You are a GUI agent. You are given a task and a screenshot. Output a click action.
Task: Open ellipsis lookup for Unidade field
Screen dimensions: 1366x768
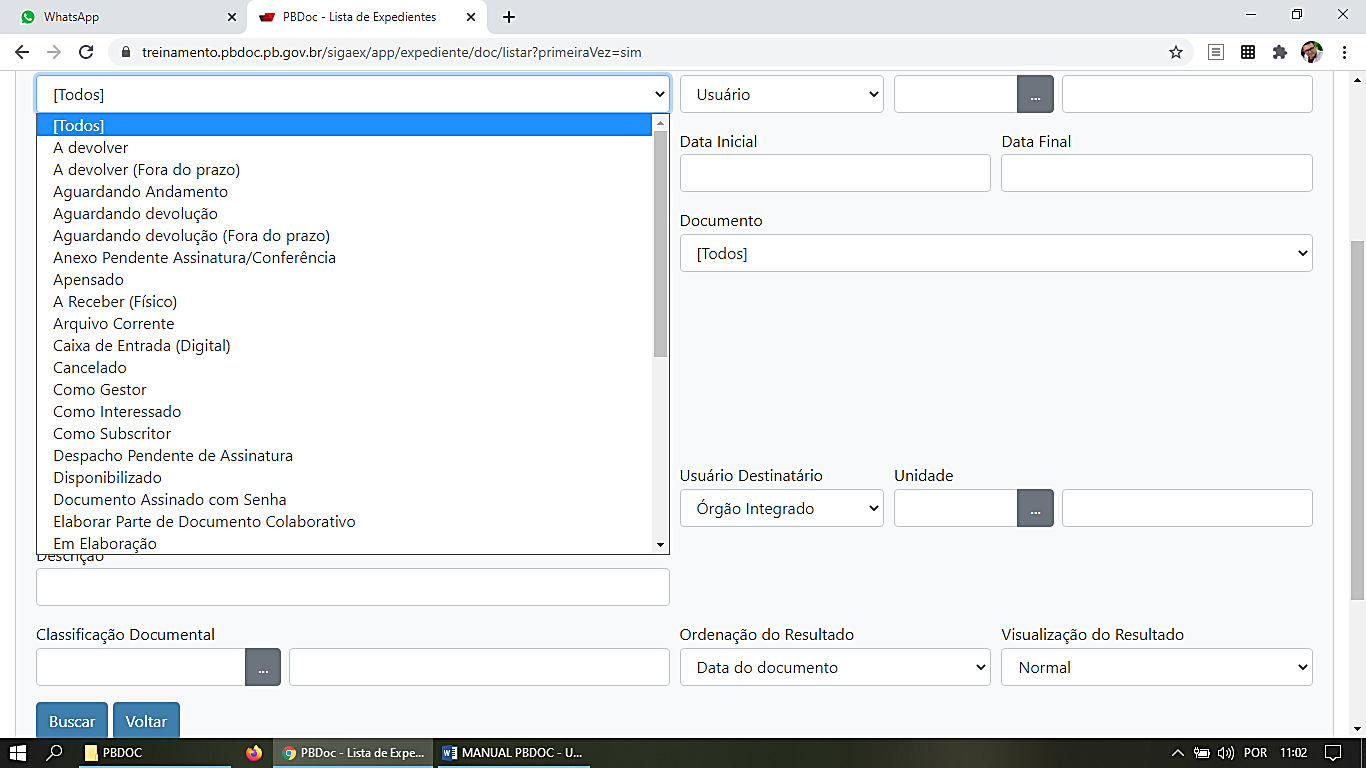1035,508
